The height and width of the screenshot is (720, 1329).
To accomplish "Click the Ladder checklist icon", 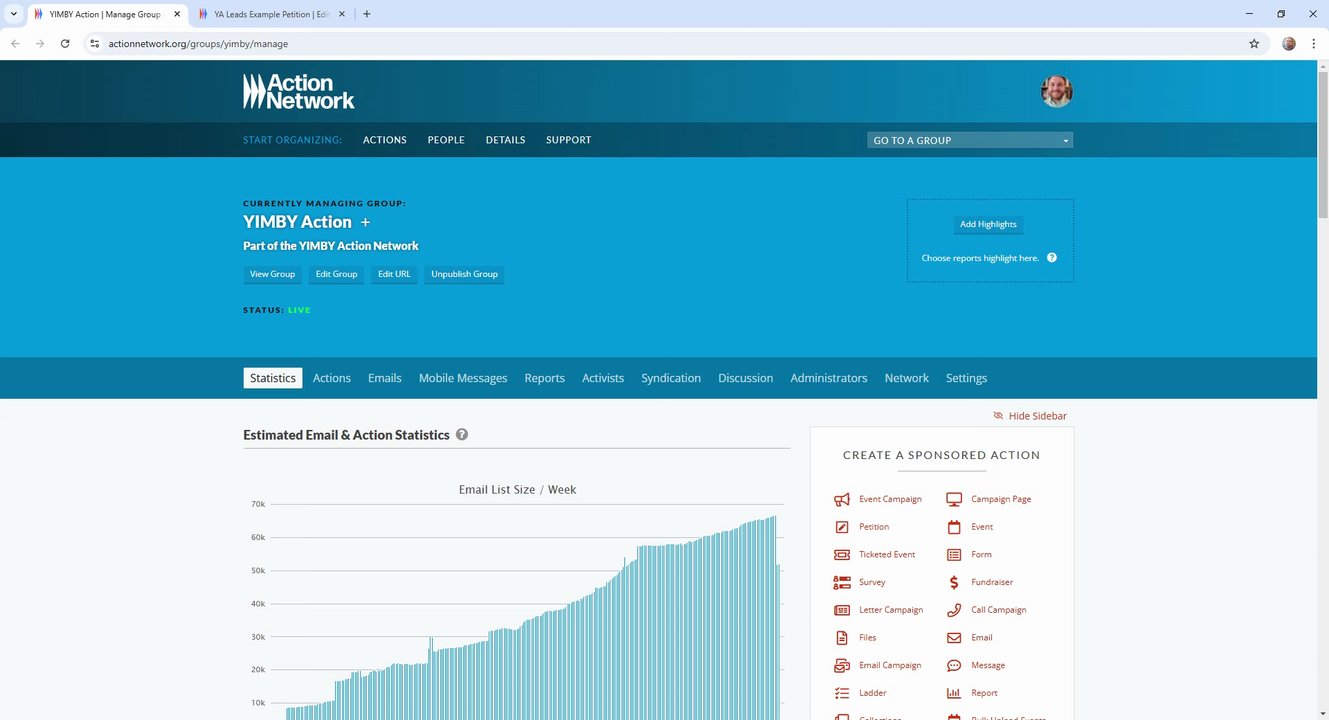I will coord(842,693).
